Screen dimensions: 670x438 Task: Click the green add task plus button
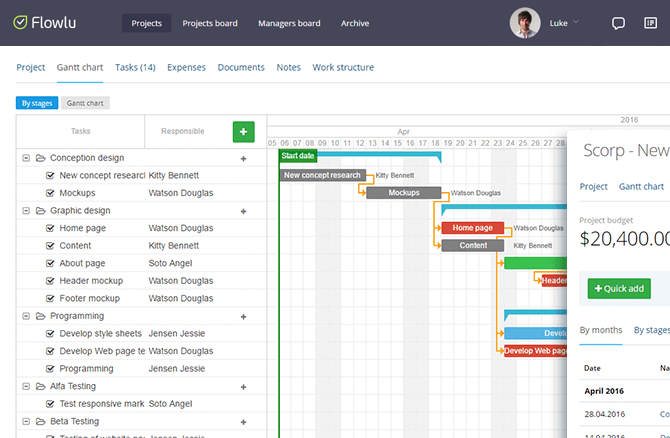click(x=244, y=132)
